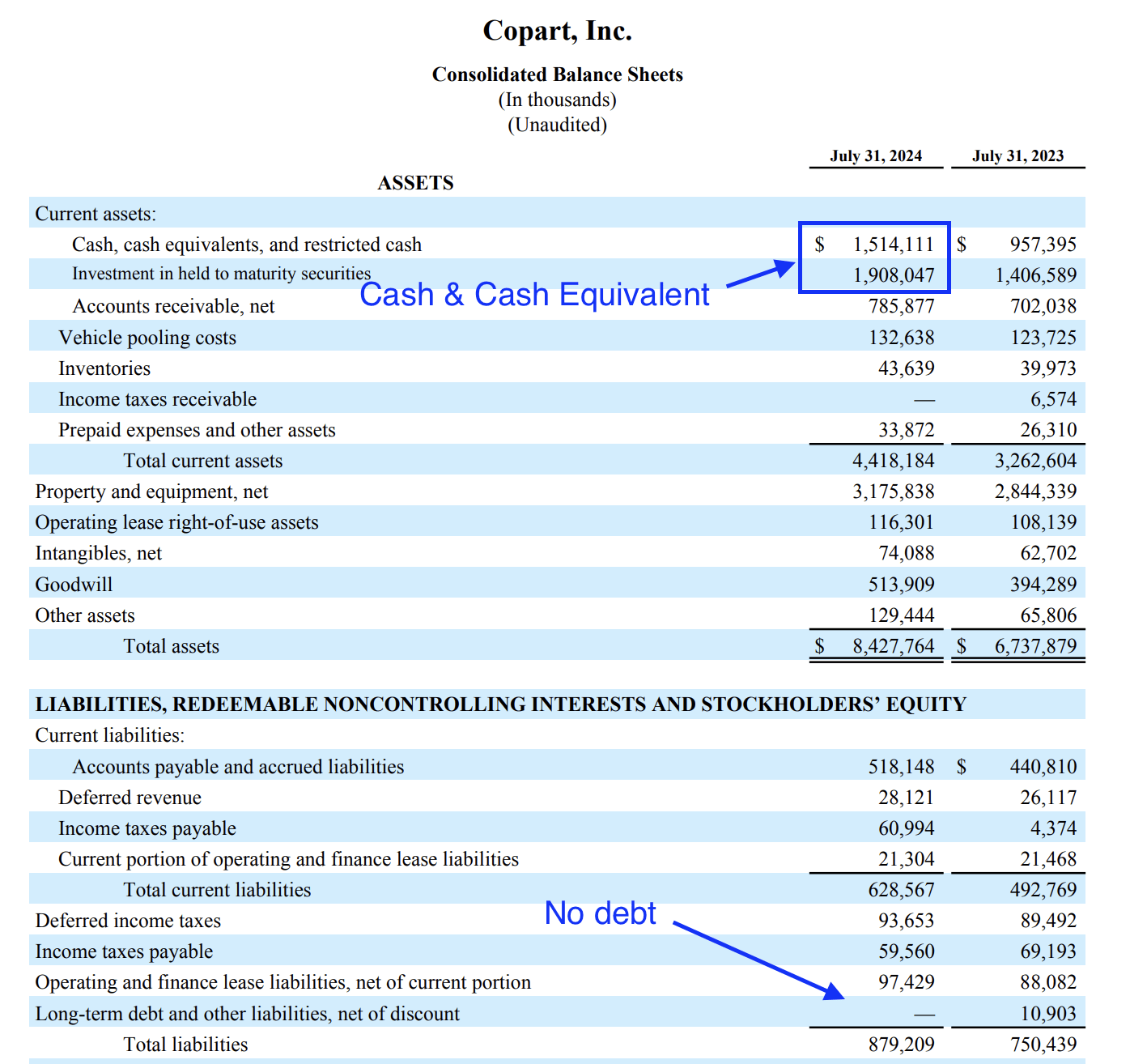Image resolution: width=1130 pixels, height=1064 pixels.
Task: Click the receivables value 702,038
Action: point(1043,306)
